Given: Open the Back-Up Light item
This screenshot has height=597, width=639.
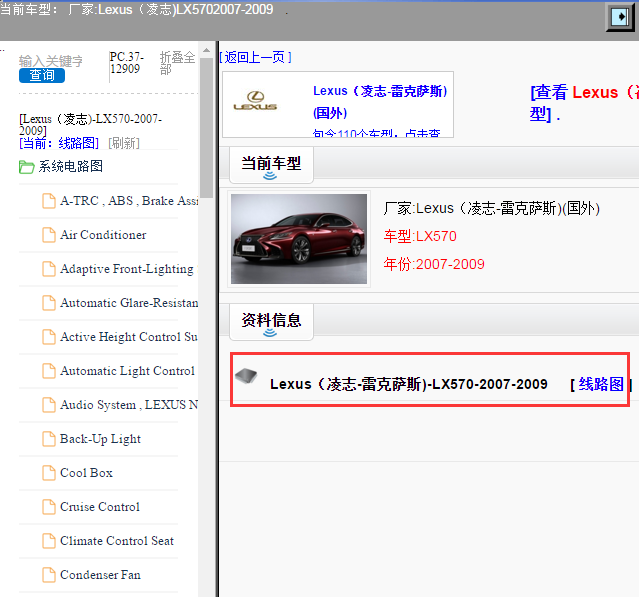Looking at the screenshot, I should 100,439.
